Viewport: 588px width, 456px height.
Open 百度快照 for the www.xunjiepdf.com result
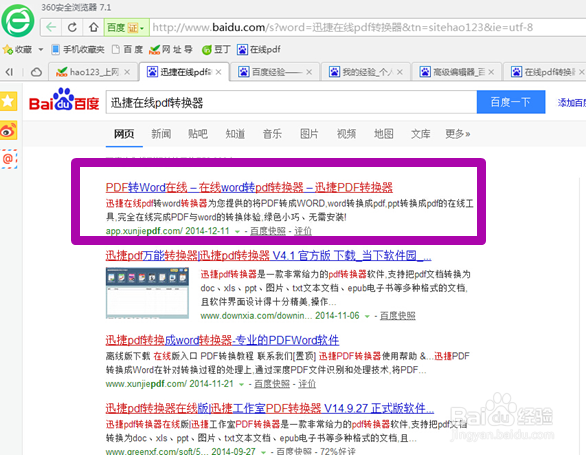click(272, 384)
